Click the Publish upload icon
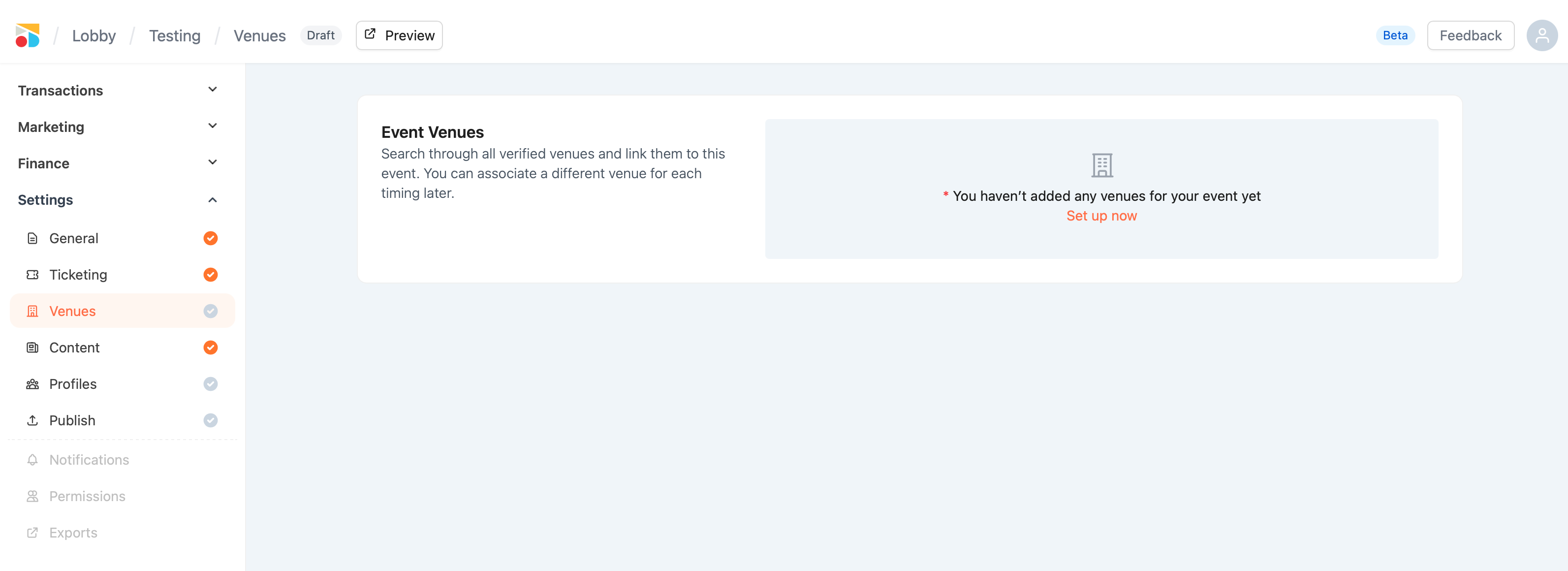The image size is (1568, 571). (x=32, y=421)
